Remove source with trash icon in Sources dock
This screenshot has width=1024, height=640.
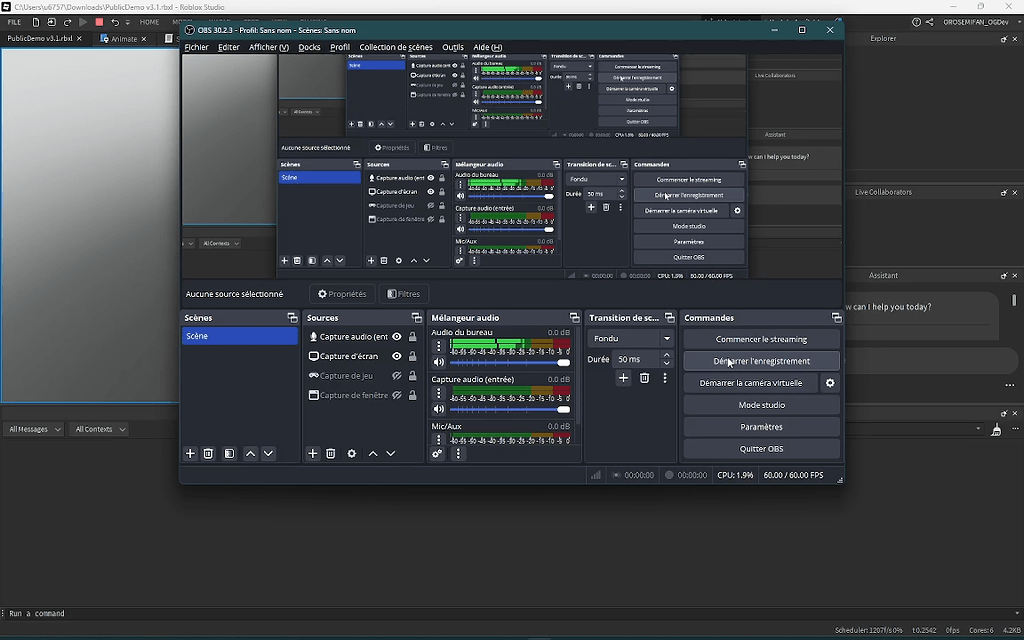[x=330, y=453]
